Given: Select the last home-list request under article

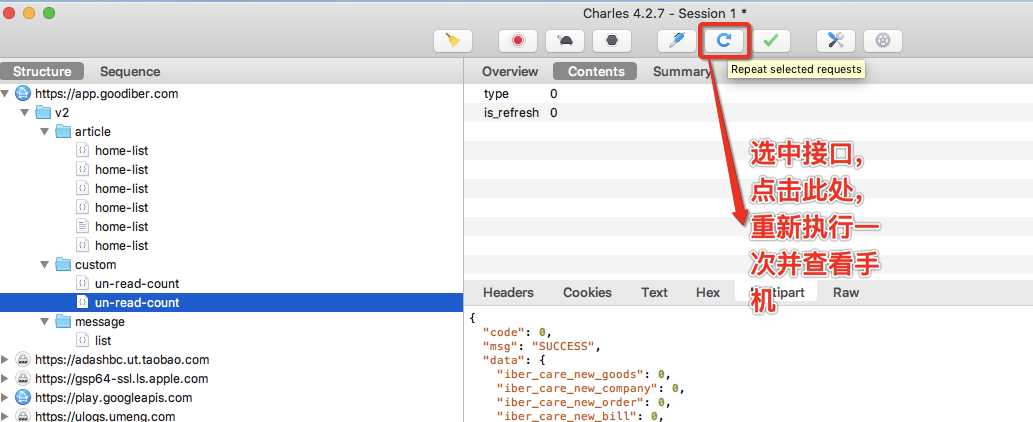Looking at the screenshot, I should (x=121, y=246).
